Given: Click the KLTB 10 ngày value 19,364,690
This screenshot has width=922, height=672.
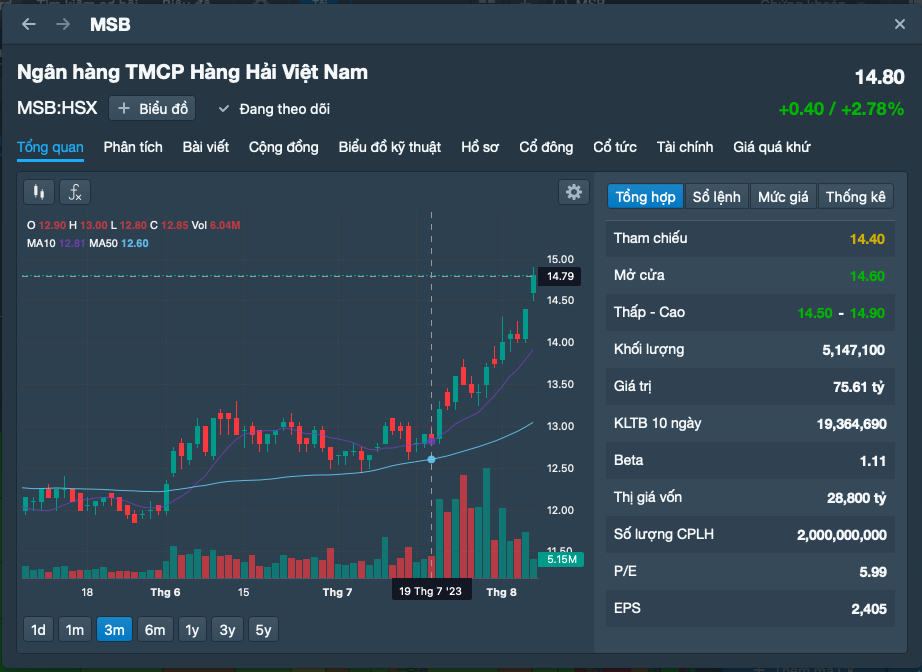Looking at the screenshot, I should 851,424.
